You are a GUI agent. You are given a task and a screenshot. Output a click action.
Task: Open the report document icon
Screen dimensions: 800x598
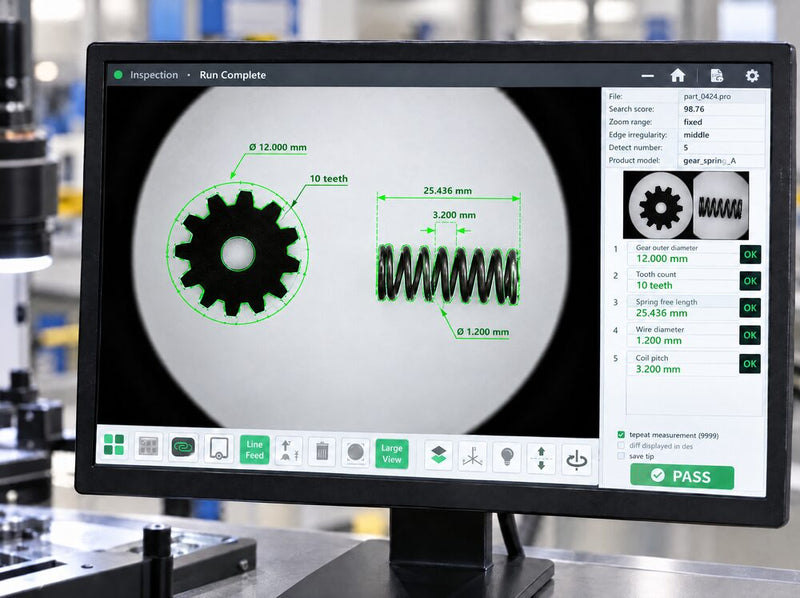[717, 76]
